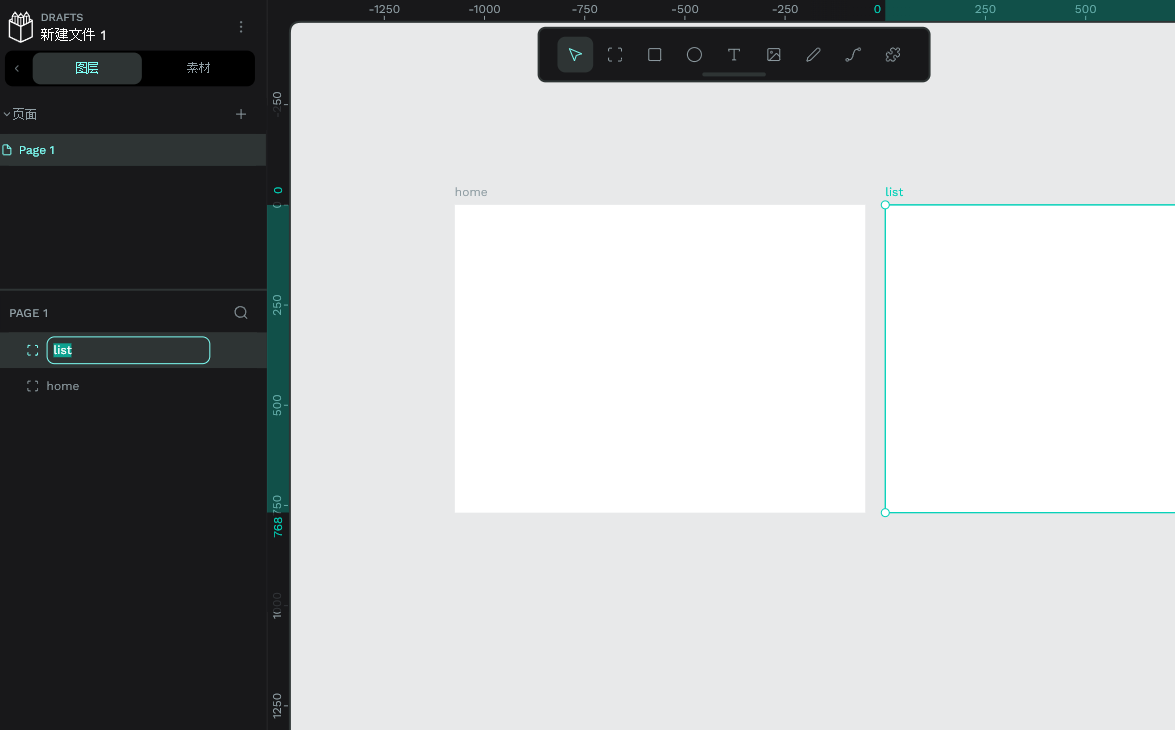Go back with the left chevron
This screenshot has width=1175, height=730.
[x=16, y=68]
